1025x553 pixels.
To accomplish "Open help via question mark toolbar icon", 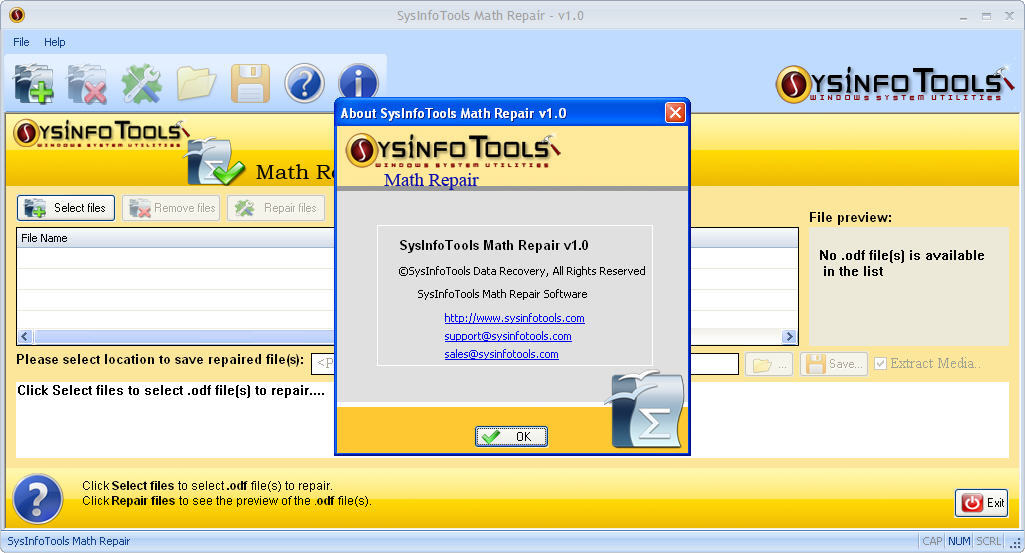I will coord(305,84).
